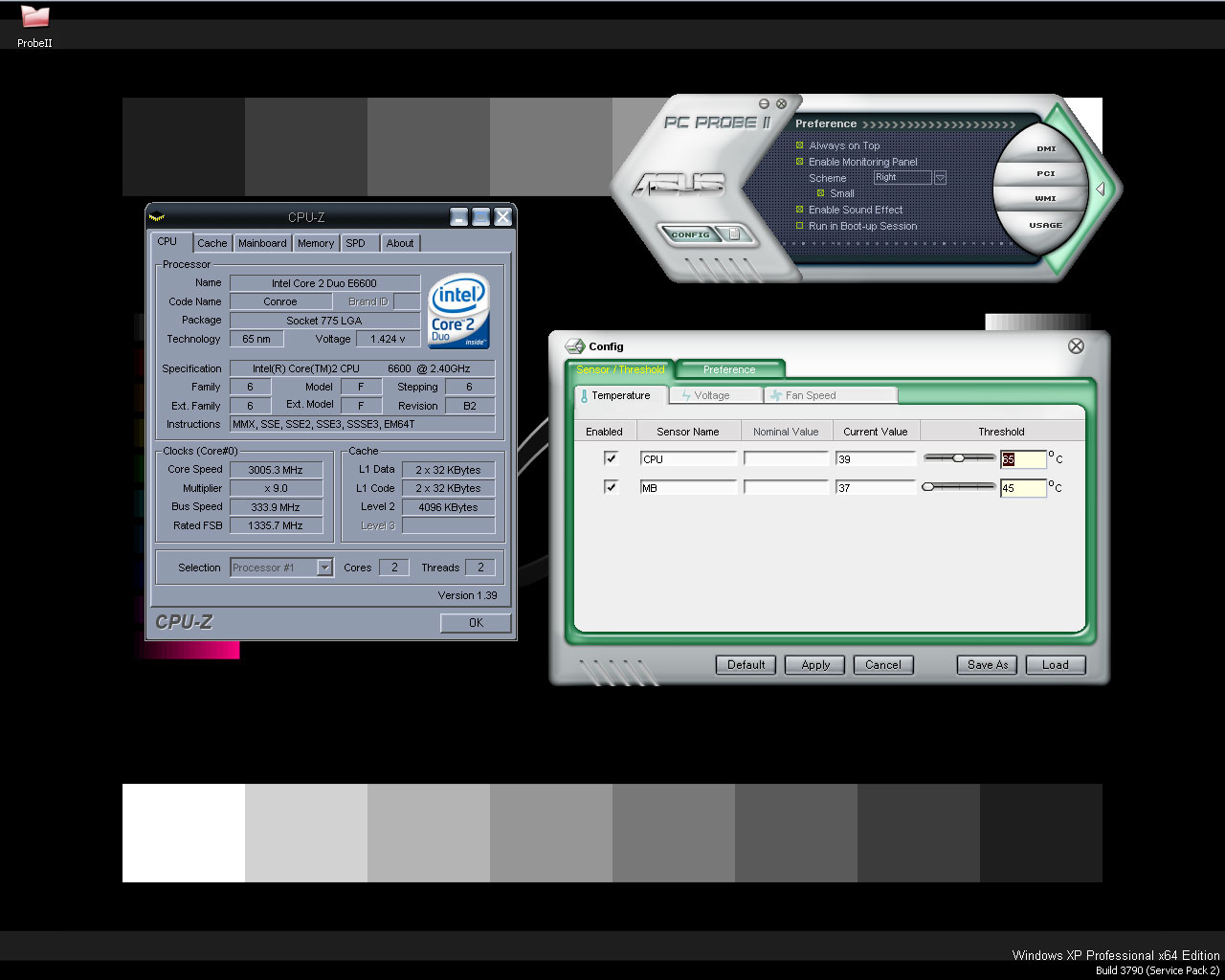Viewport: 1225px width, 980px height.
Task: Collapse the PC Probe II side arrow
Action: tap(1101, 189)
